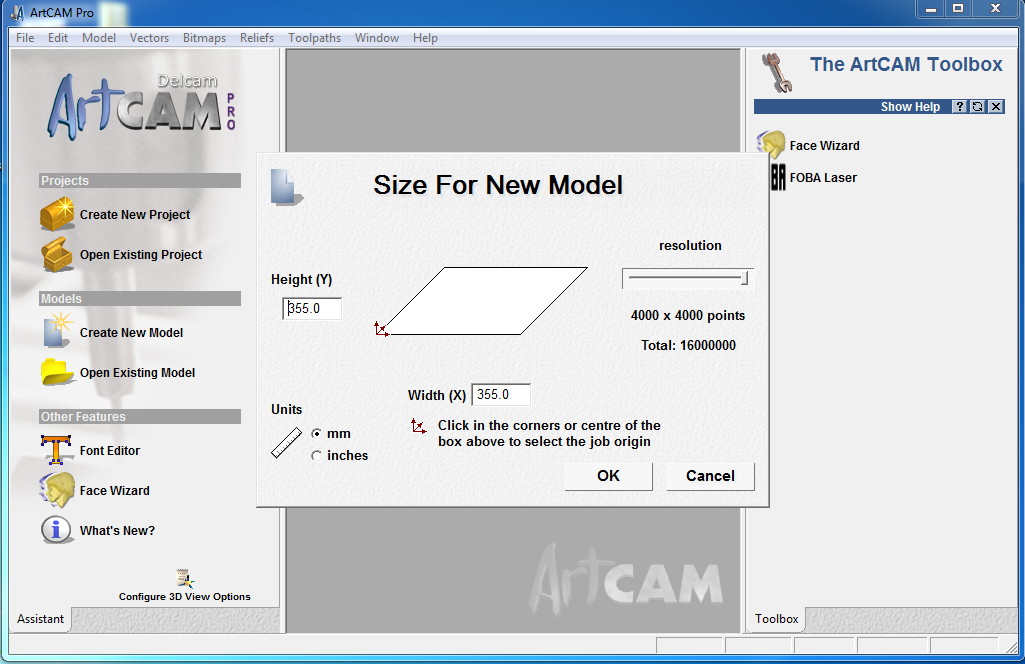Select mm units radio button

tap(316, 433)
